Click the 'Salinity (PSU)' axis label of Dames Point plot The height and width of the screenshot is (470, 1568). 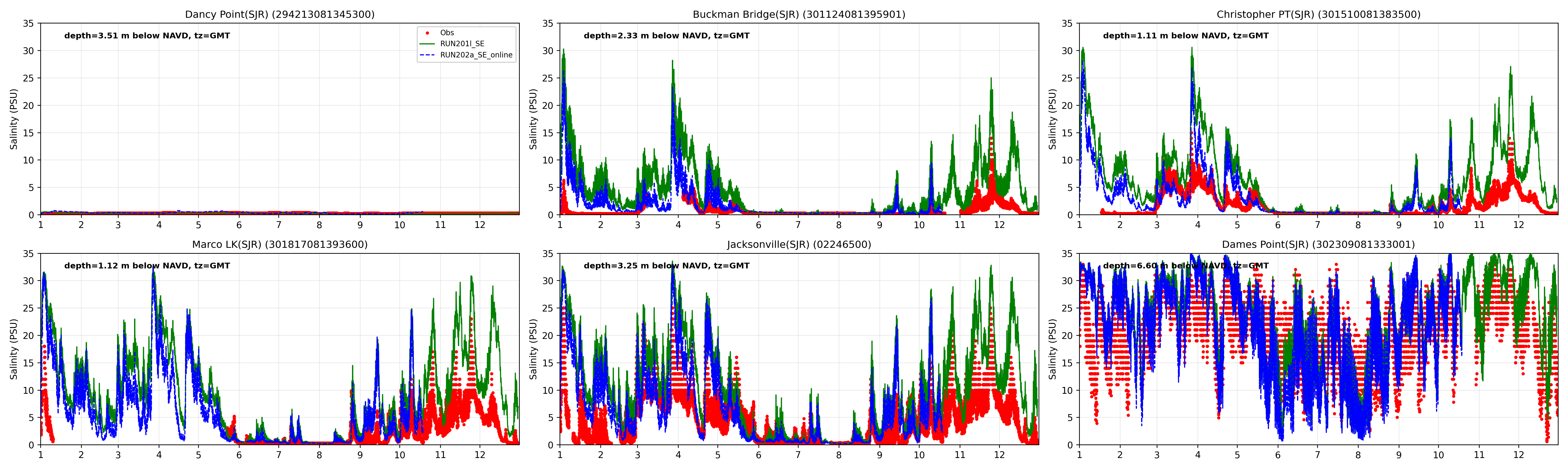(x=1052, y=349)
